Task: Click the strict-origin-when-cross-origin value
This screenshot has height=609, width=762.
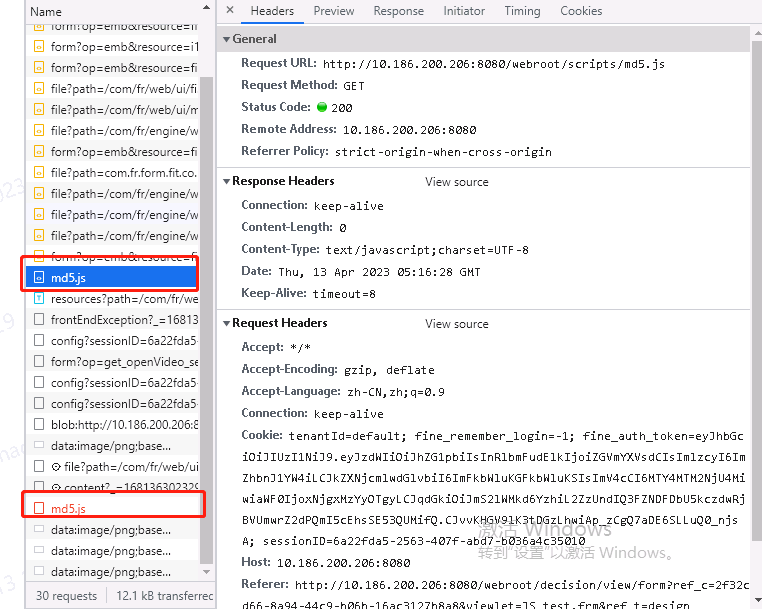Action: pyautogui.click(x=443, y=152)
